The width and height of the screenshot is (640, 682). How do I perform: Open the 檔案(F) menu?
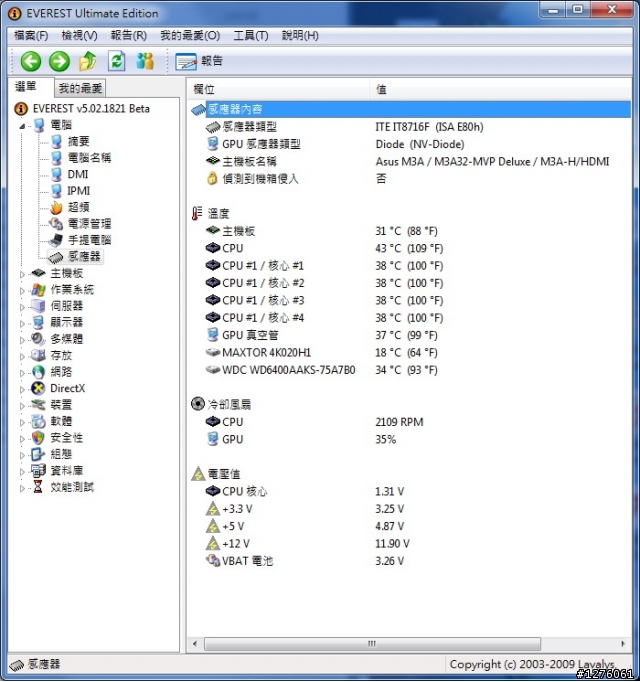pos(31,35)
